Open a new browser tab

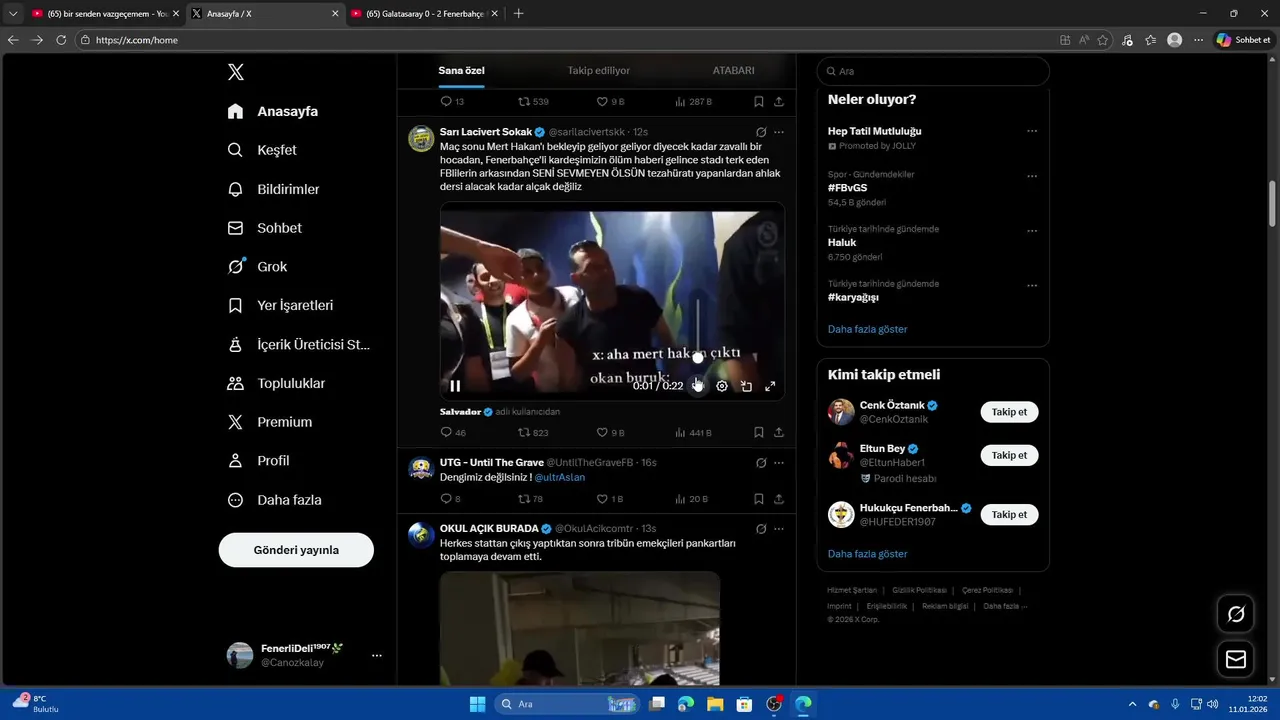click(x=518, y=13)
